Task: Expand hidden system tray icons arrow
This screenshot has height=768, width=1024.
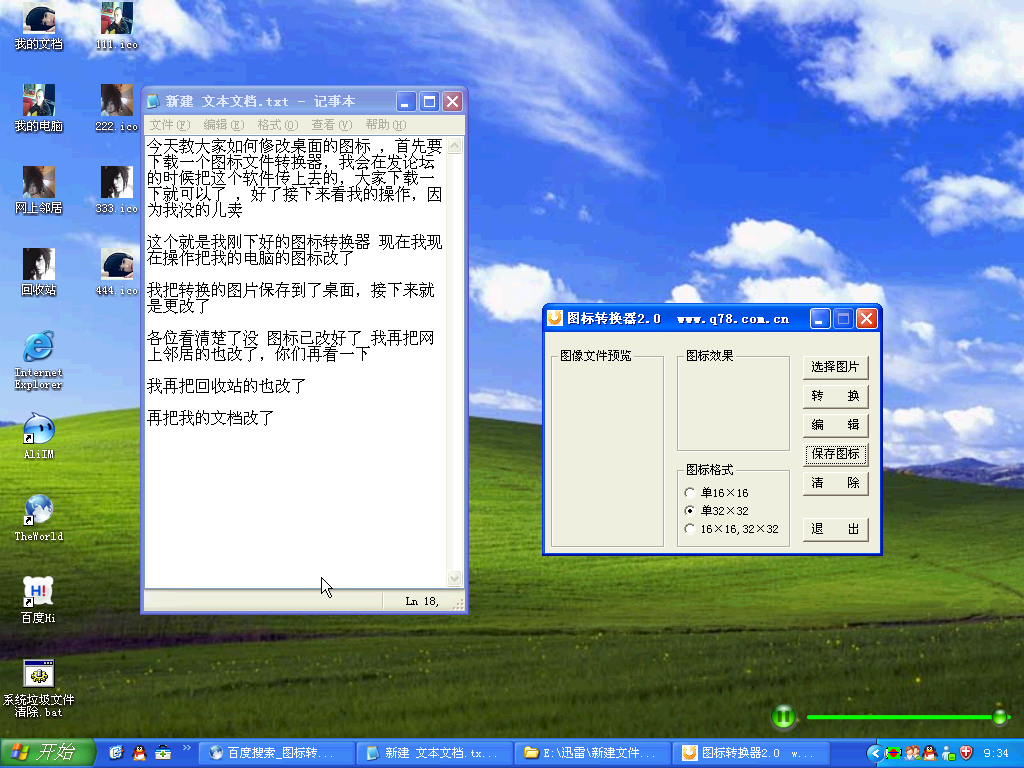Action: tap(875, 753)
